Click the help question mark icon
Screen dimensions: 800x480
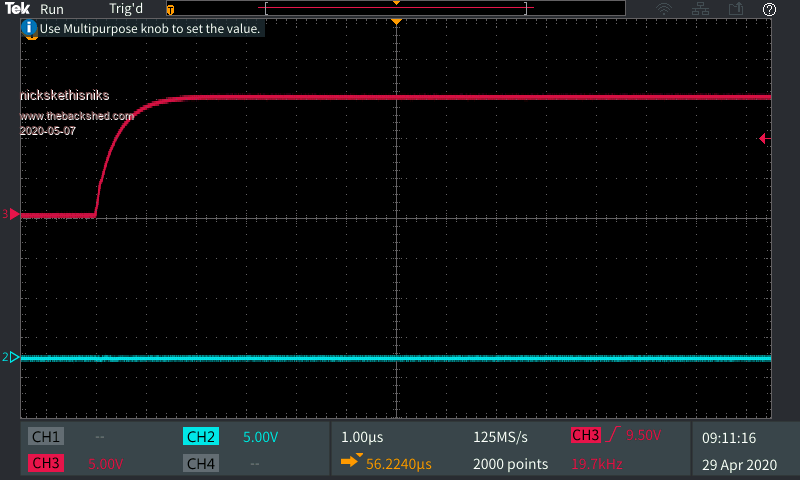769,9
